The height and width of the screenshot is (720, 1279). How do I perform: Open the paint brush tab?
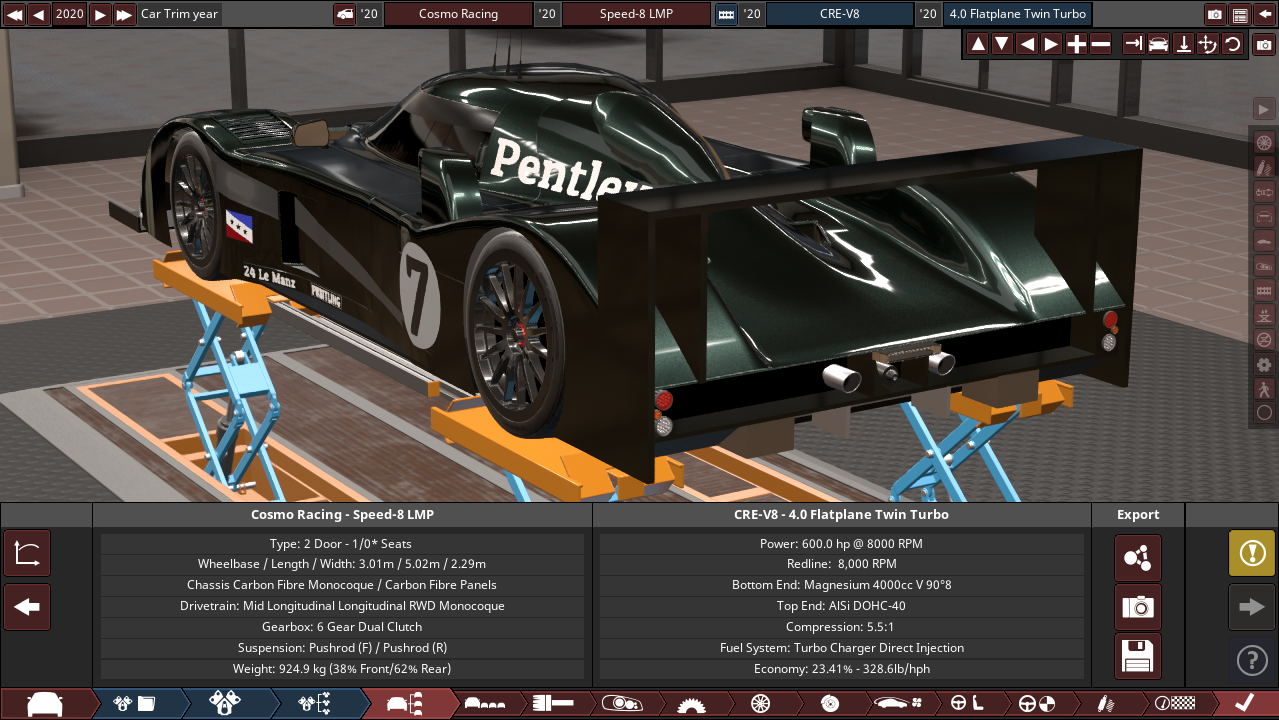tap(553, 704)
